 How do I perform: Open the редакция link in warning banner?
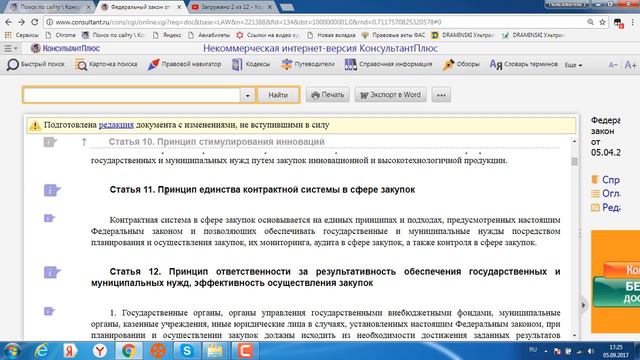[x=116, y=125]
